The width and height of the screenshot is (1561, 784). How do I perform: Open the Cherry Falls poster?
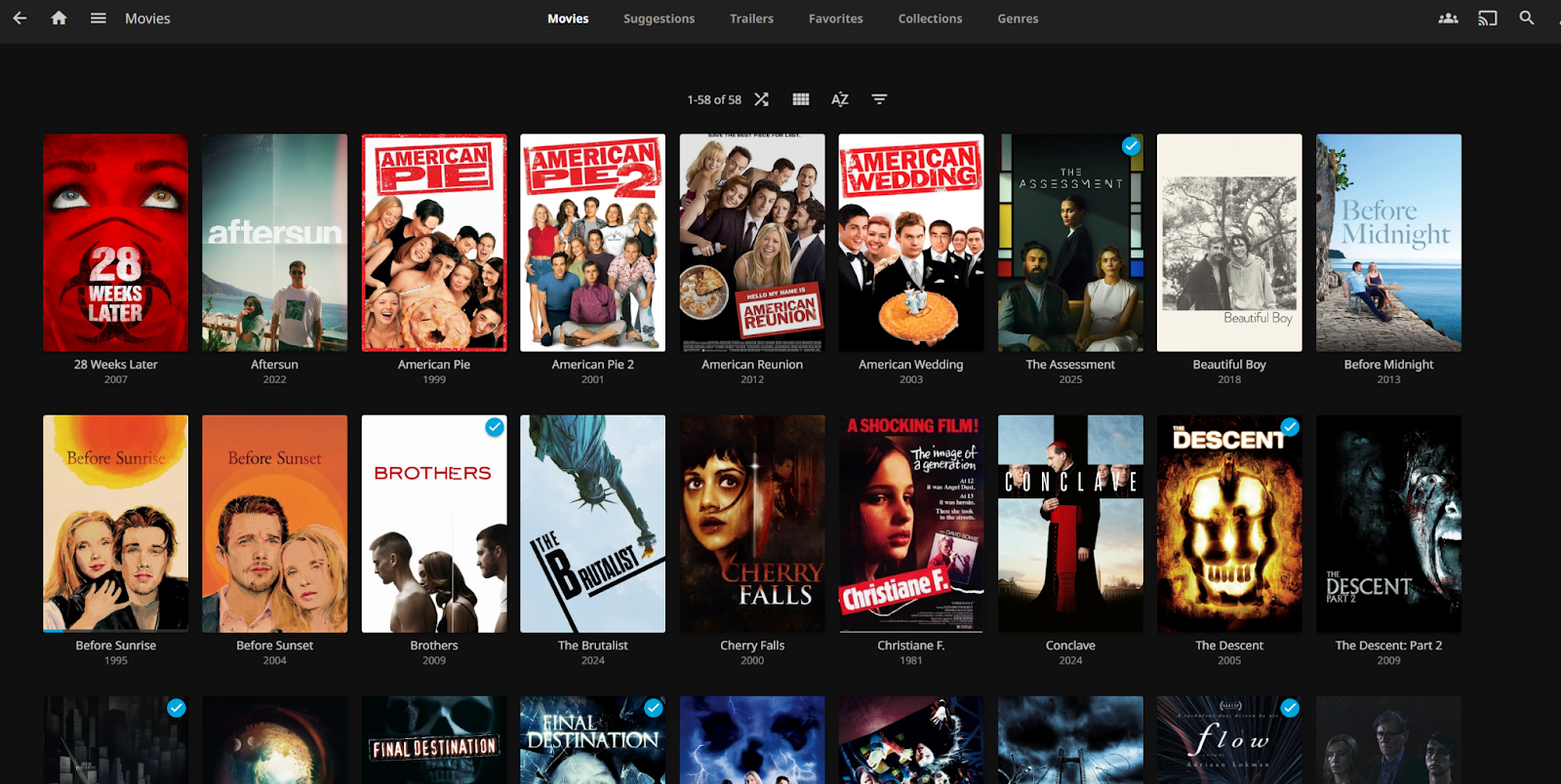pos(752,524)
